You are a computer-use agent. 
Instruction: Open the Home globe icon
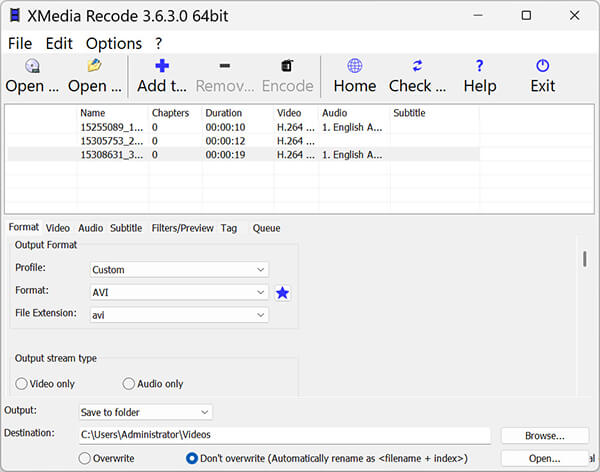[x=355, y=66]
